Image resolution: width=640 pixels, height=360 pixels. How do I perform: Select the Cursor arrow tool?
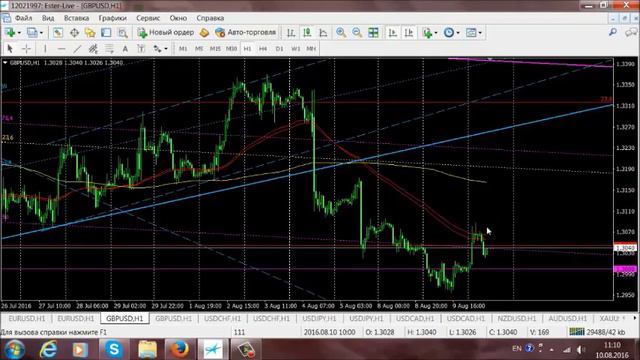pos(10,49)
